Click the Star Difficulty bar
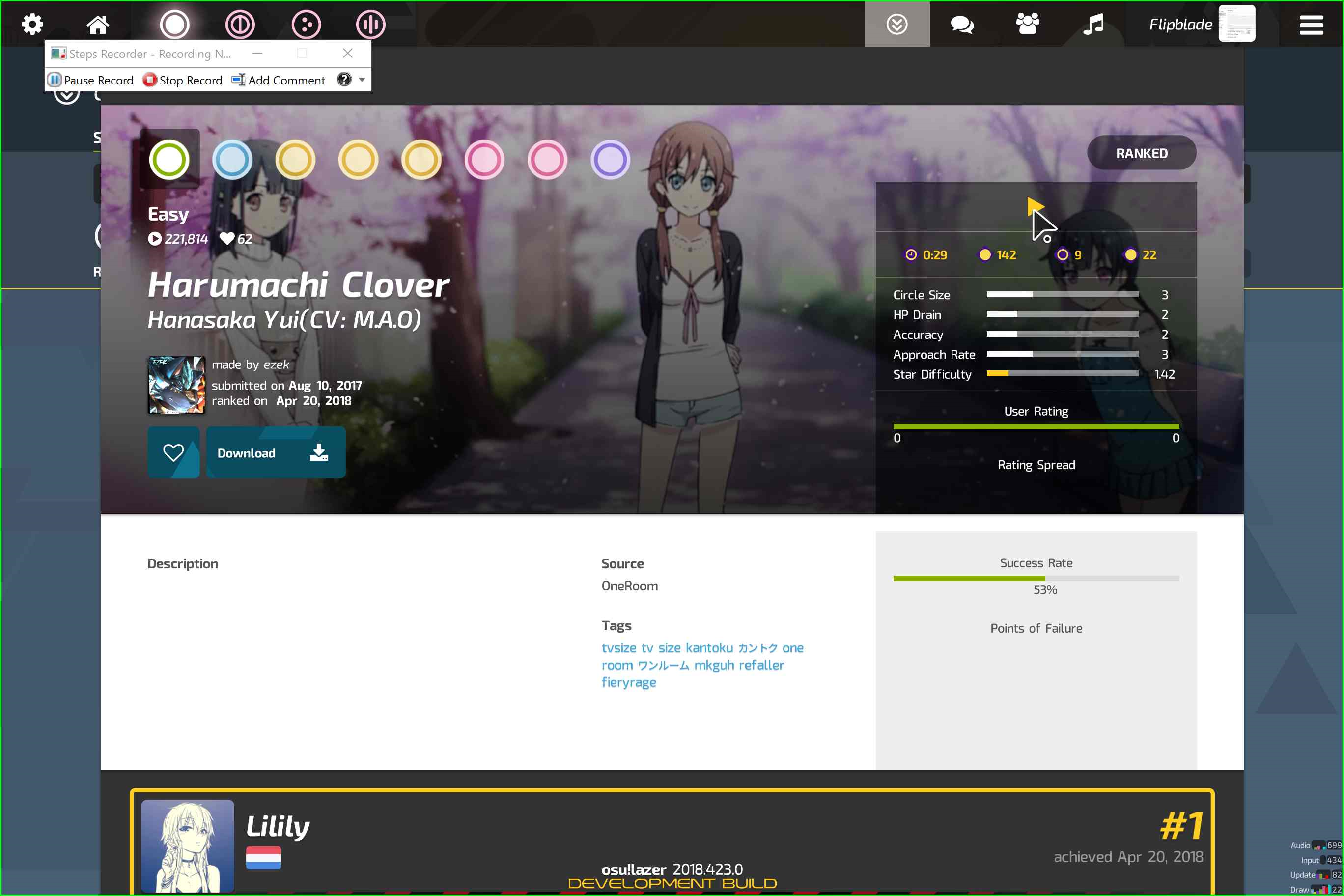This screenshot has height=896, width=1344. (x=1063, y=374)
